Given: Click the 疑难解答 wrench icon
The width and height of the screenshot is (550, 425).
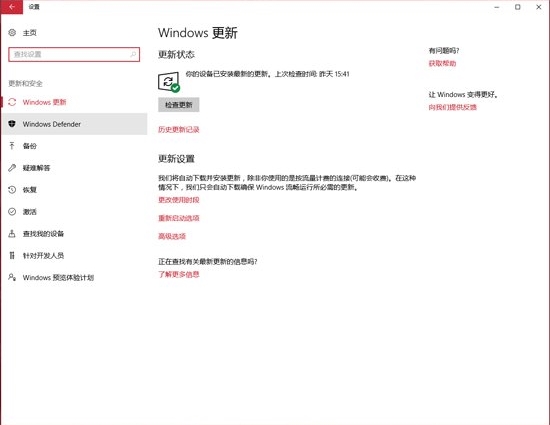Looking at the screenshot, I should tap(12, 168).
